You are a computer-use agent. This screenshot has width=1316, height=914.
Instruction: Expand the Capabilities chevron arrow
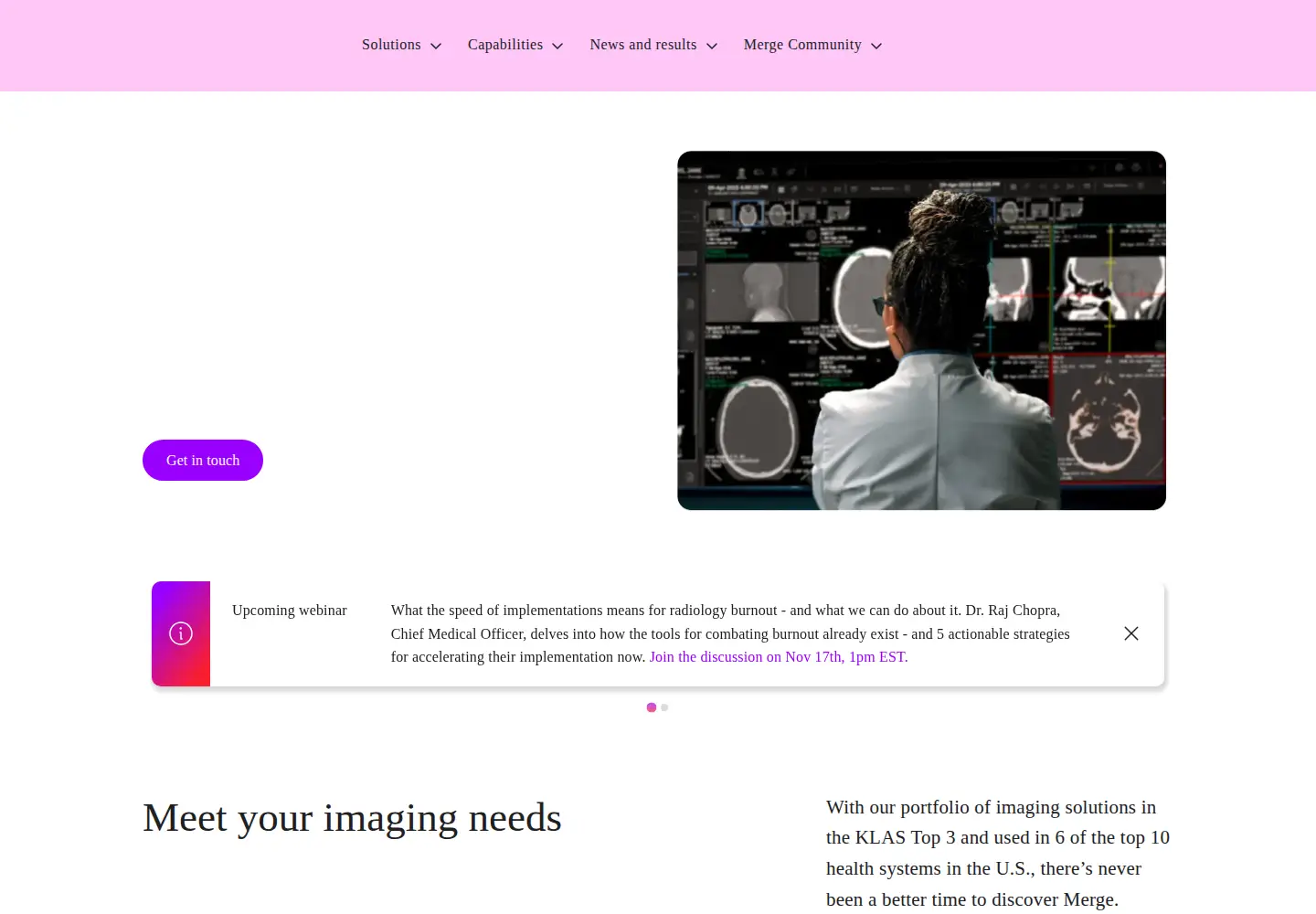(557, 46)
